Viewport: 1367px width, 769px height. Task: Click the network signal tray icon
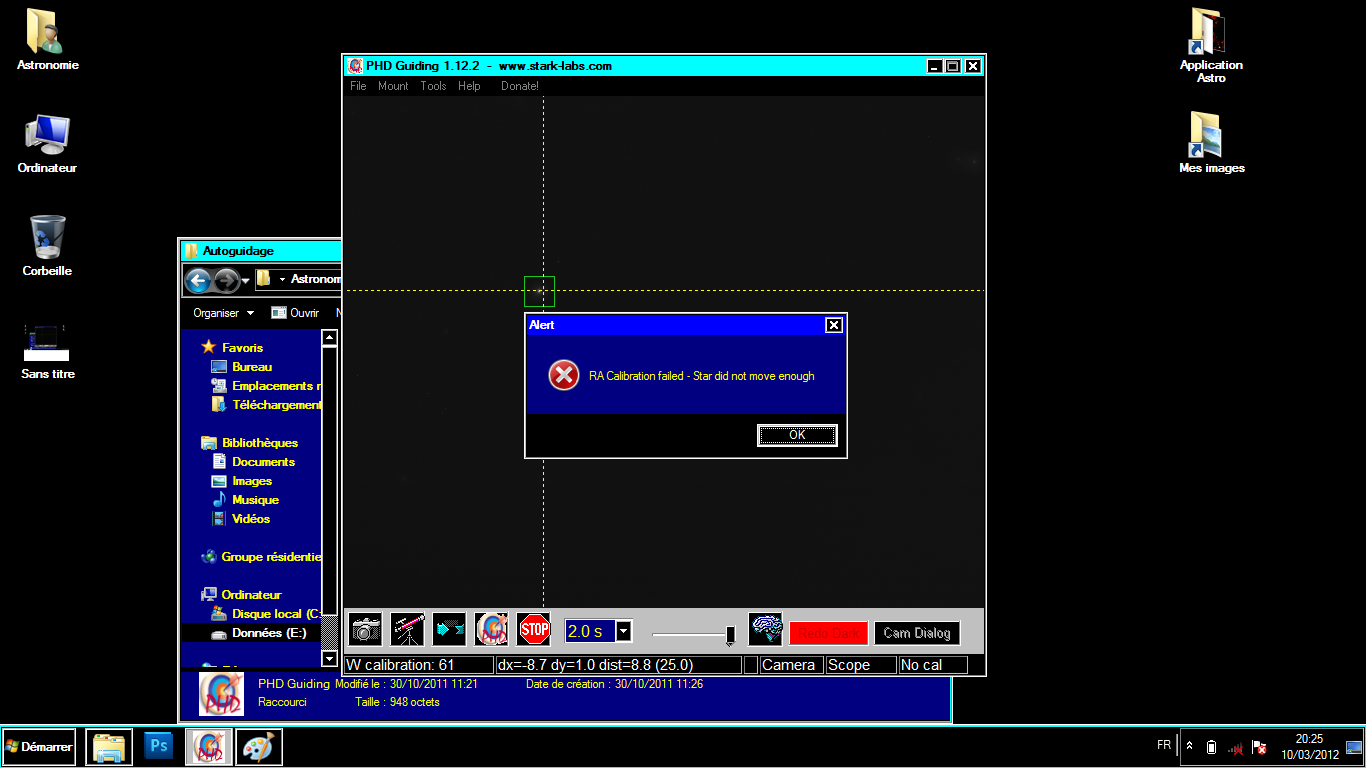click(1236, 747)
